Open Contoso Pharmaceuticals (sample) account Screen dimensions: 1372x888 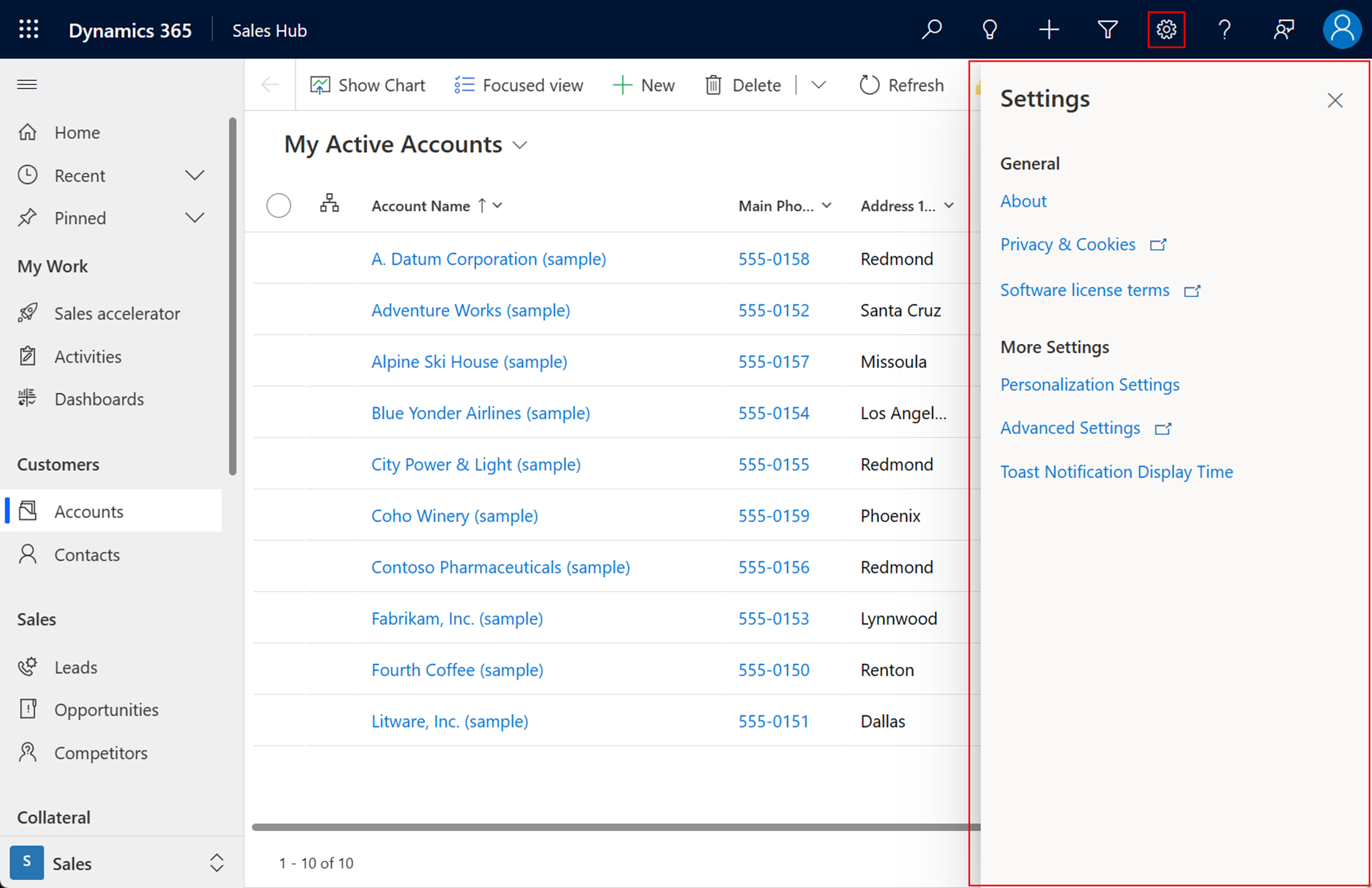500,567
